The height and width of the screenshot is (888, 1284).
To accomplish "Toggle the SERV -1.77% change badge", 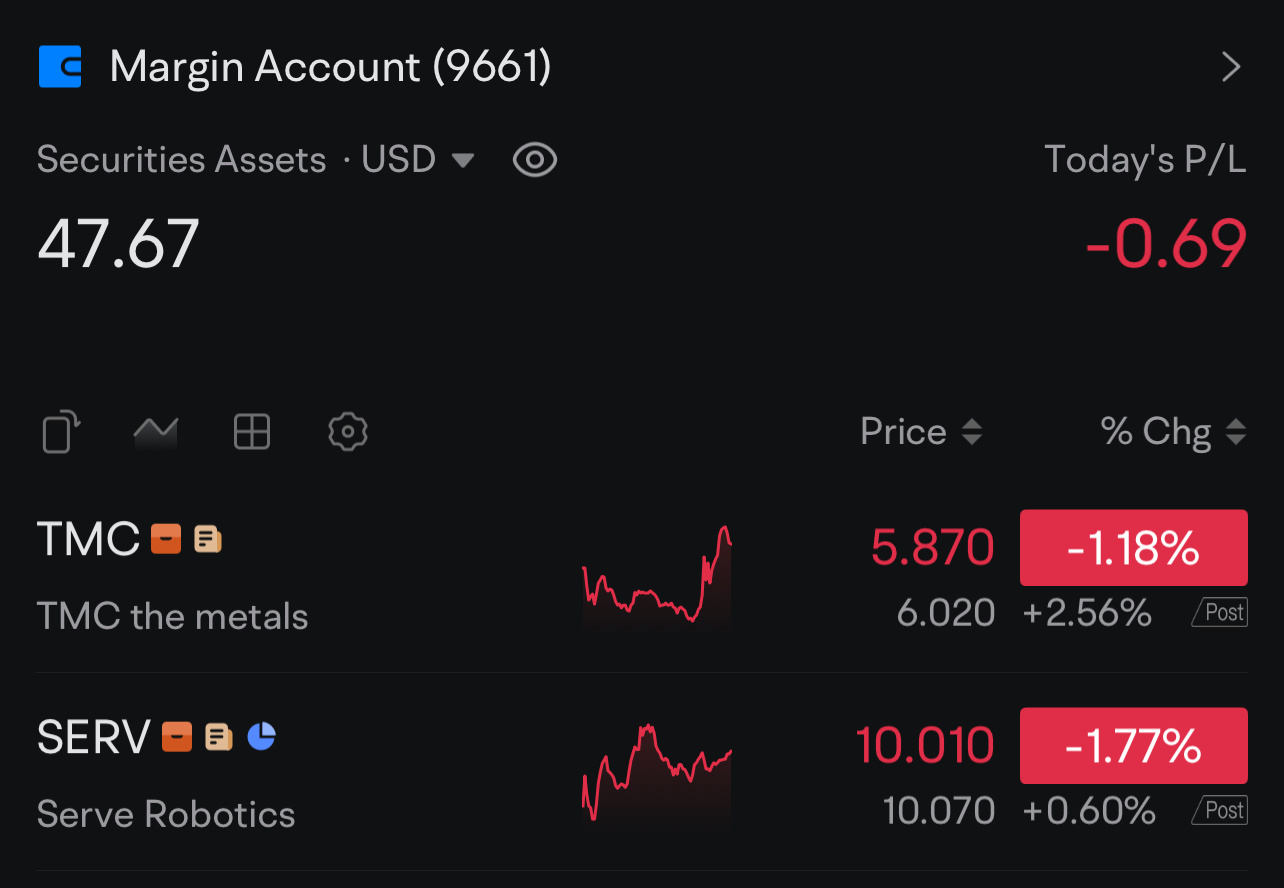I will (1134, 746).
